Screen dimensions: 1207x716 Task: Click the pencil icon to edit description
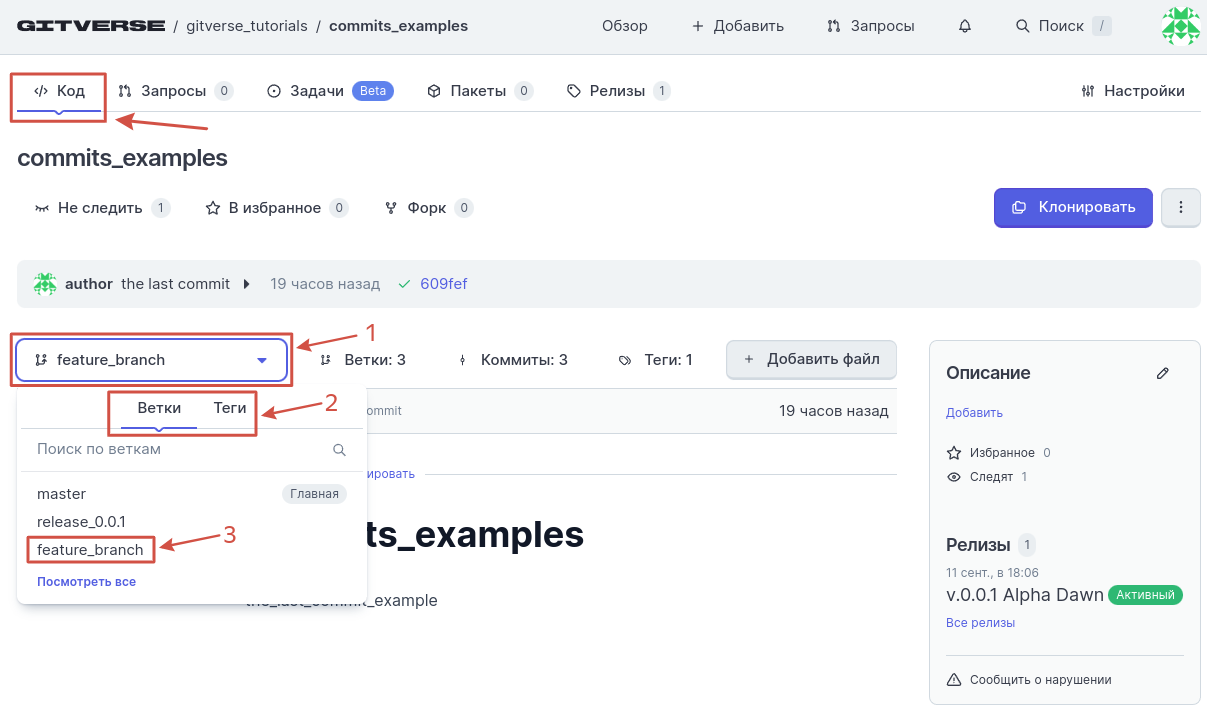tap(1162, 373)
